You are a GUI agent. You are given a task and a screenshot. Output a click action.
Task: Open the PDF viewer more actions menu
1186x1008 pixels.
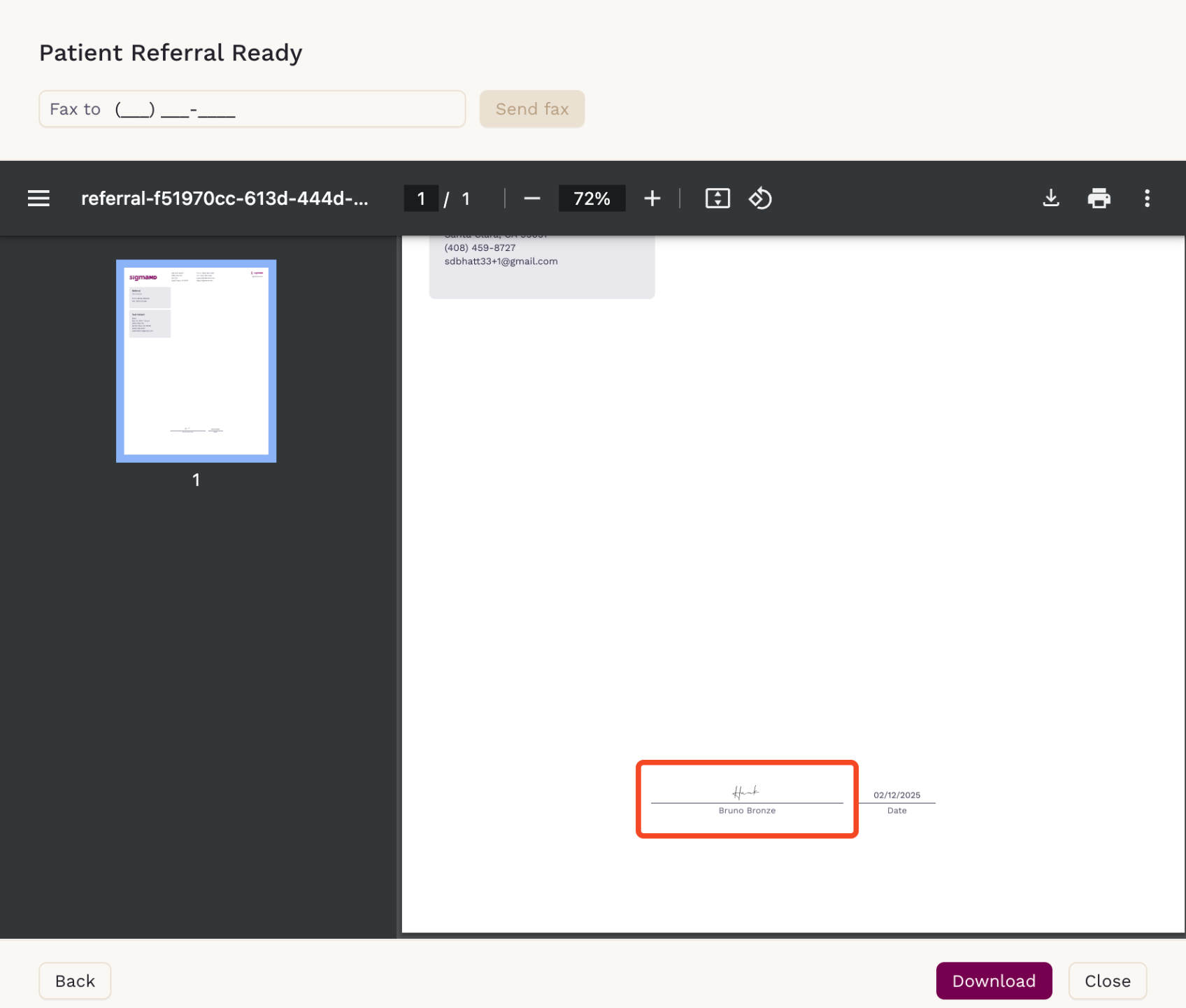[x=1147, y=199]
